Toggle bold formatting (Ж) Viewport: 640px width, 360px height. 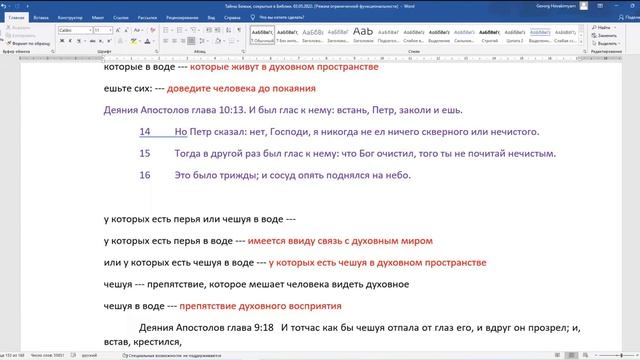[x=62, y=41]
